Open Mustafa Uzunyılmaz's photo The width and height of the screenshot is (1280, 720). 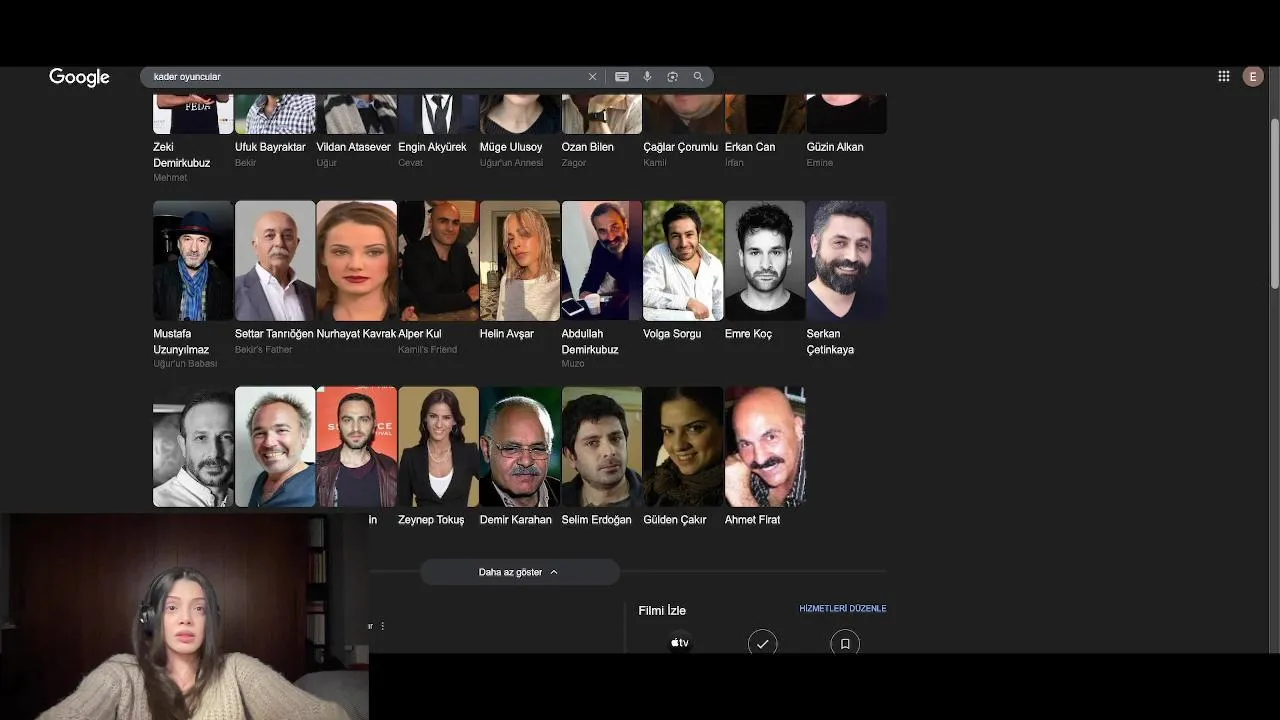[193, 261]
